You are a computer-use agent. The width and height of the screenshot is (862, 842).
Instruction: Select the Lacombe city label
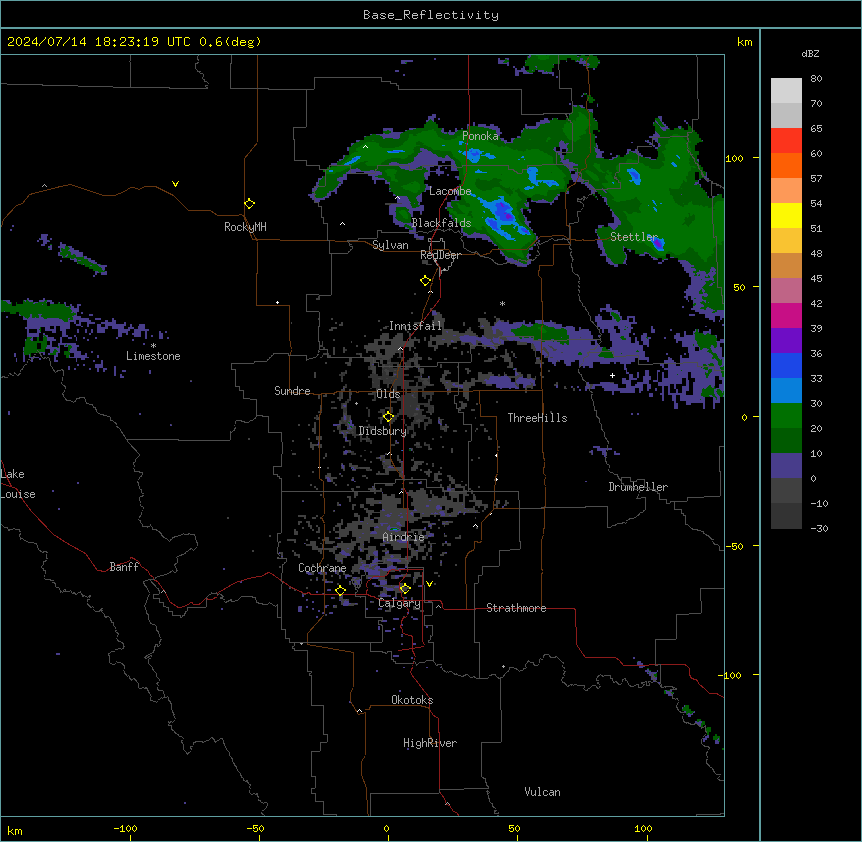(x=450, y=191)
